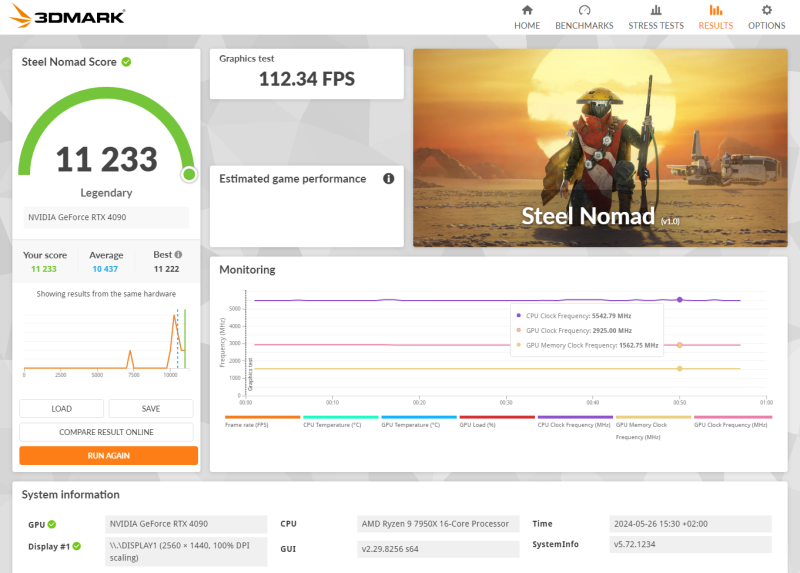The width and height of the screenshot is (800, 573).
Task: Click the score distribution chart
Action: (106, 342)
